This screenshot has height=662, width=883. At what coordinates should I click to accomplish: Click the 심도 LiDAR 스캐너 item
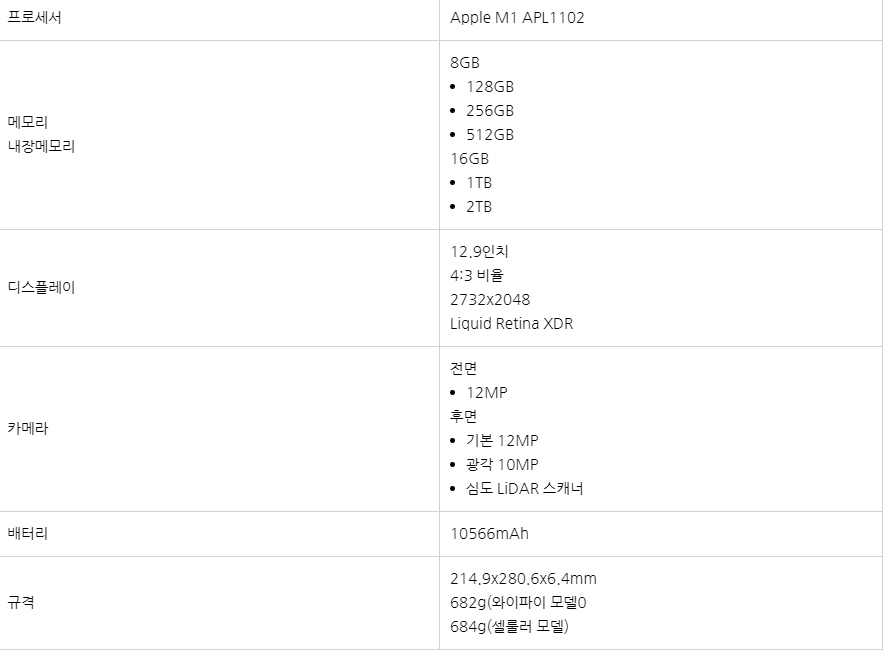[x=524, y=489]
